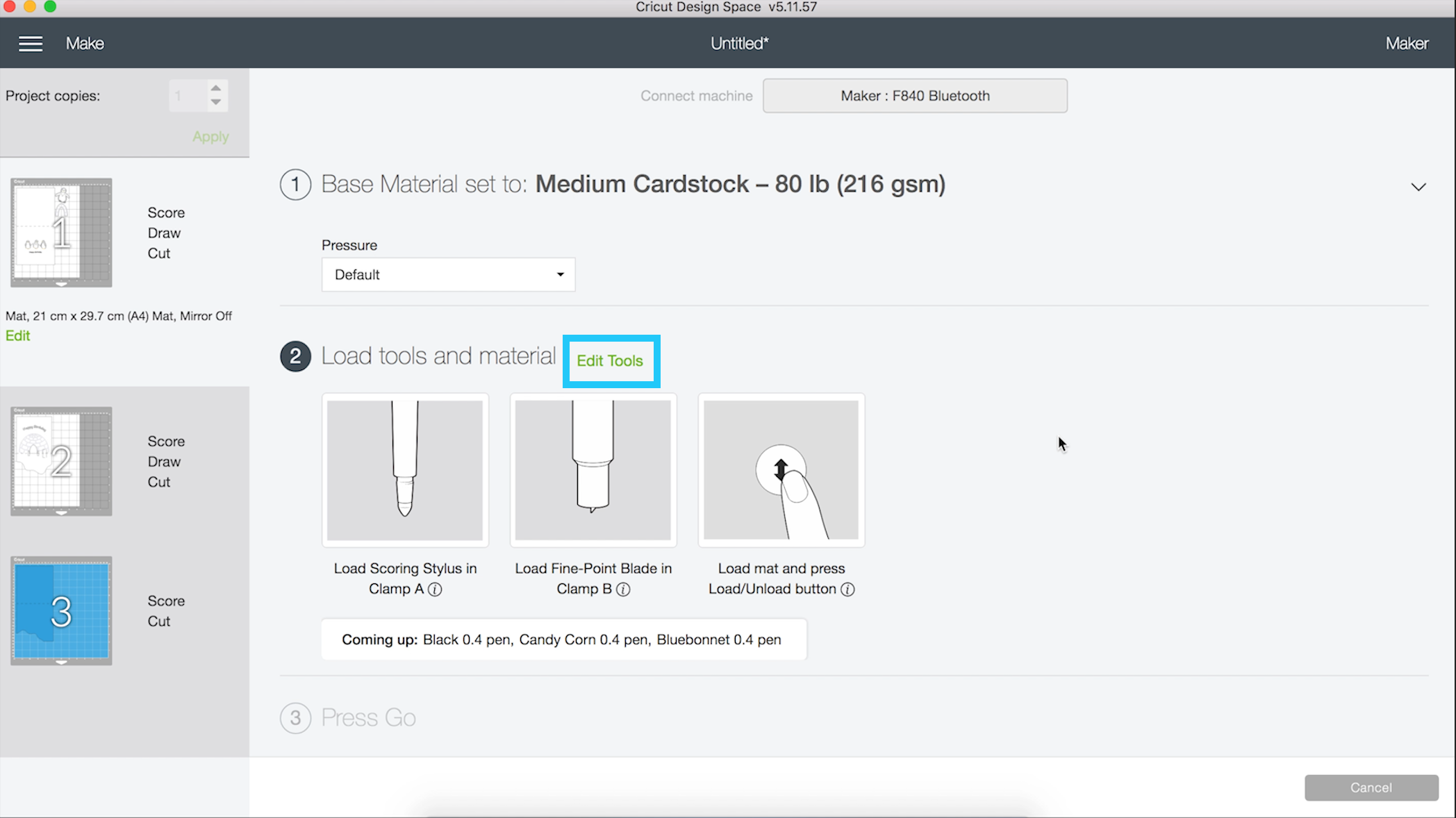Image resolution: width=1456 pixels, height=818 pixels.
Task: Open the Maker F840 Bluetooth machine selector
Action: tap(915, 96)
